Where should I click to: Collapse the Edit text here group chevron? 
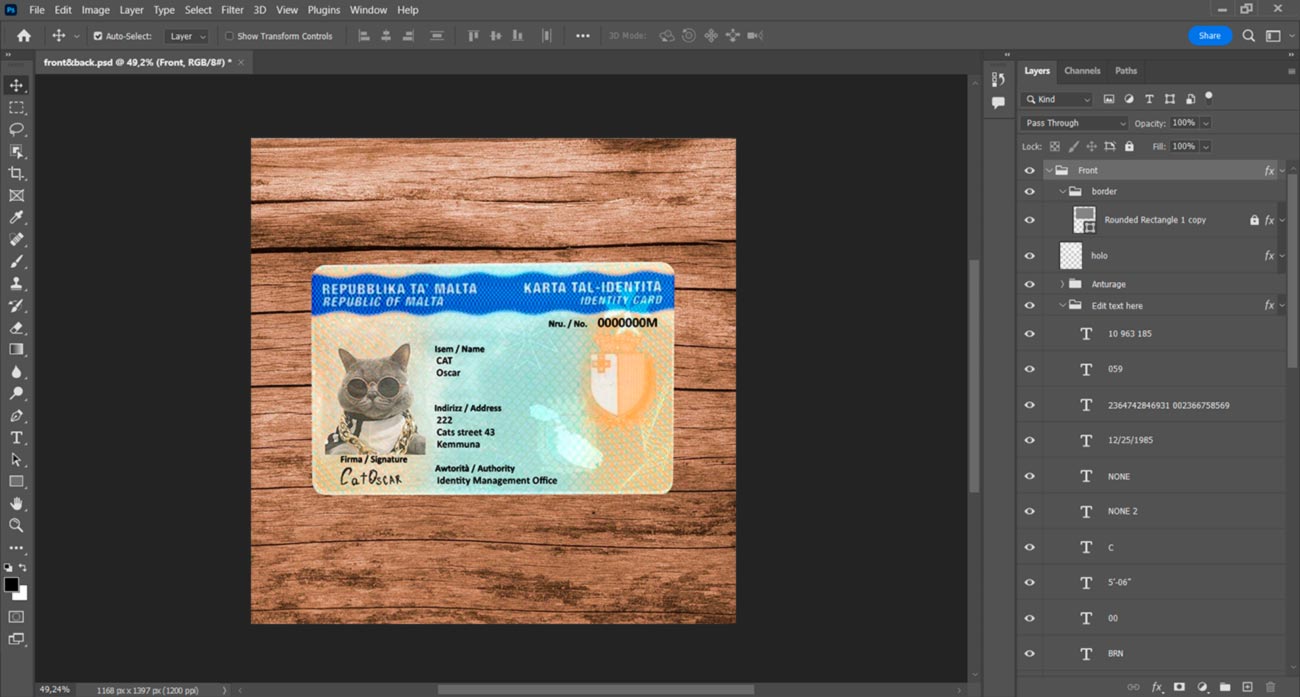pos(1062,305)
